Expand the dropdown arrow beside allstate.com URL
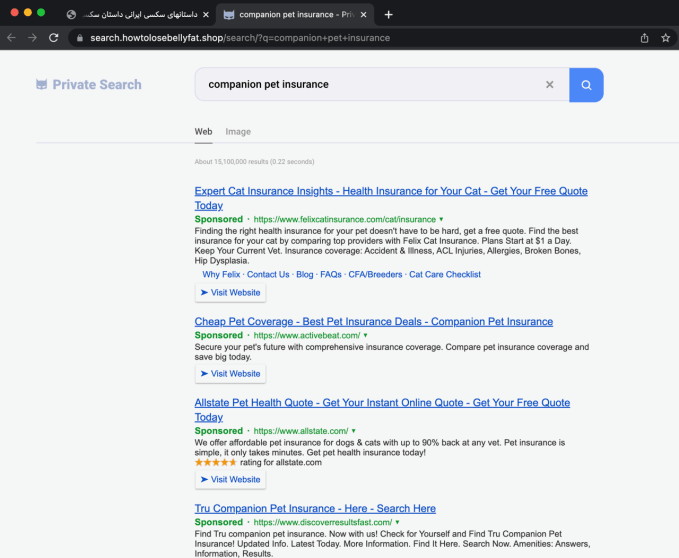This screenshot has height=558, width=679. tap(354, 431)
